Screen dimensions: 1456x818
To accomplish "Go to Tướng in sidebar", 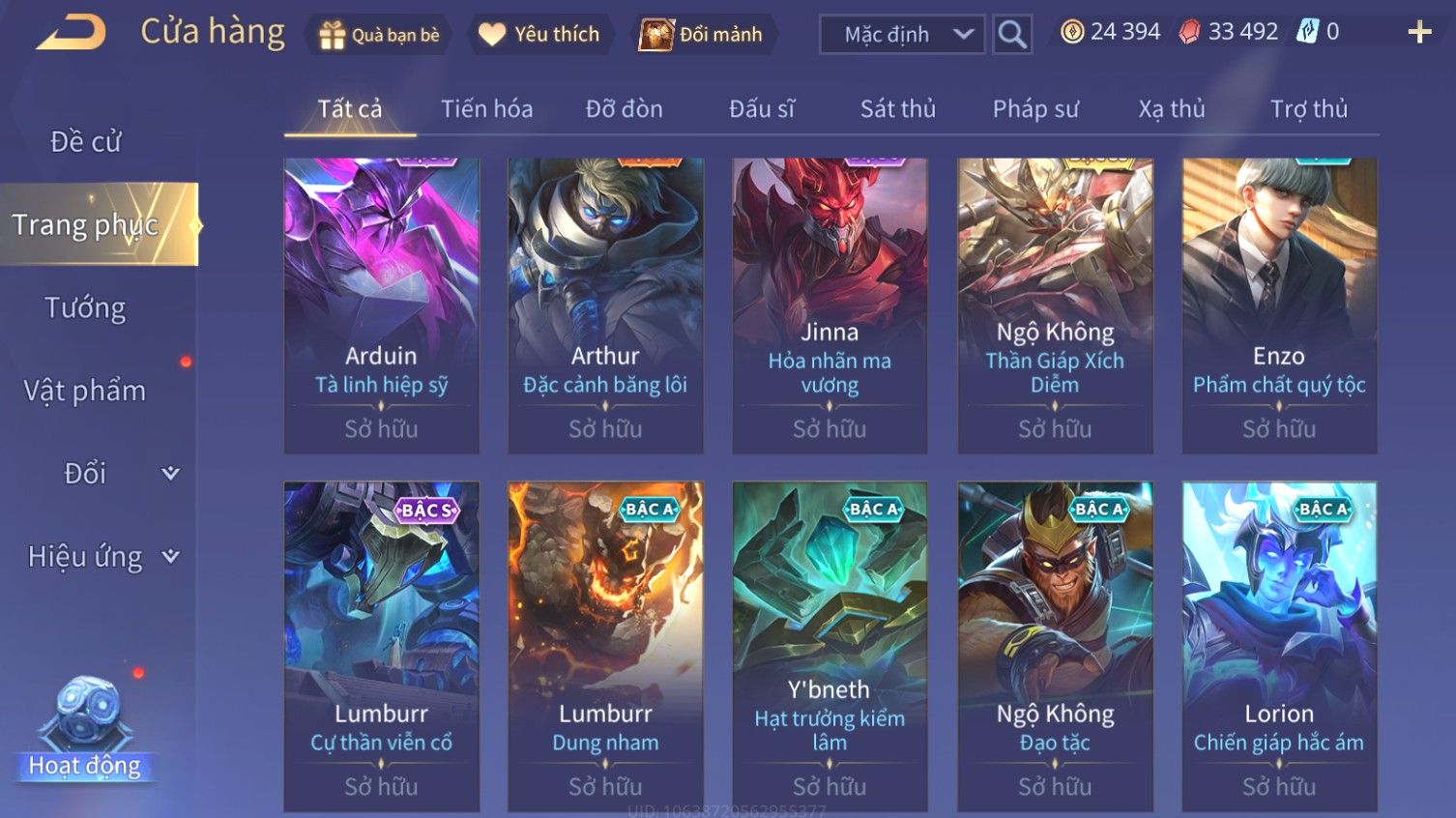I will 85,308.
